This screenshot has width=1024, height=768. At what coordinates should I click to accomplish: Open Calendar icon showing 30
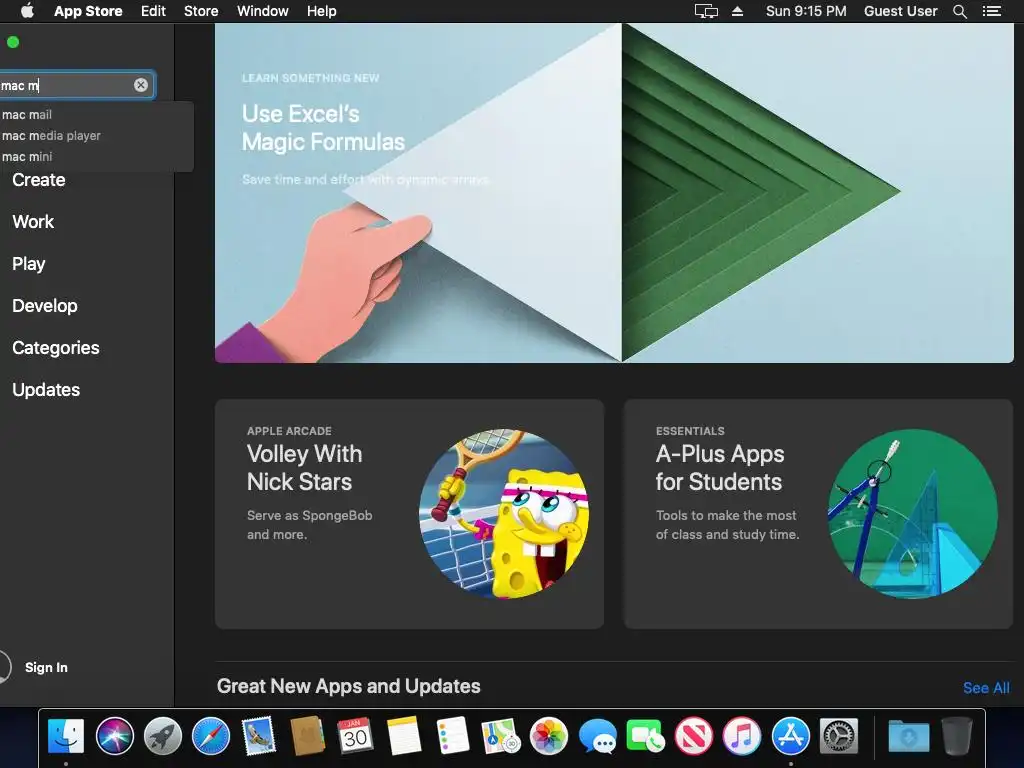click(355, 736)
